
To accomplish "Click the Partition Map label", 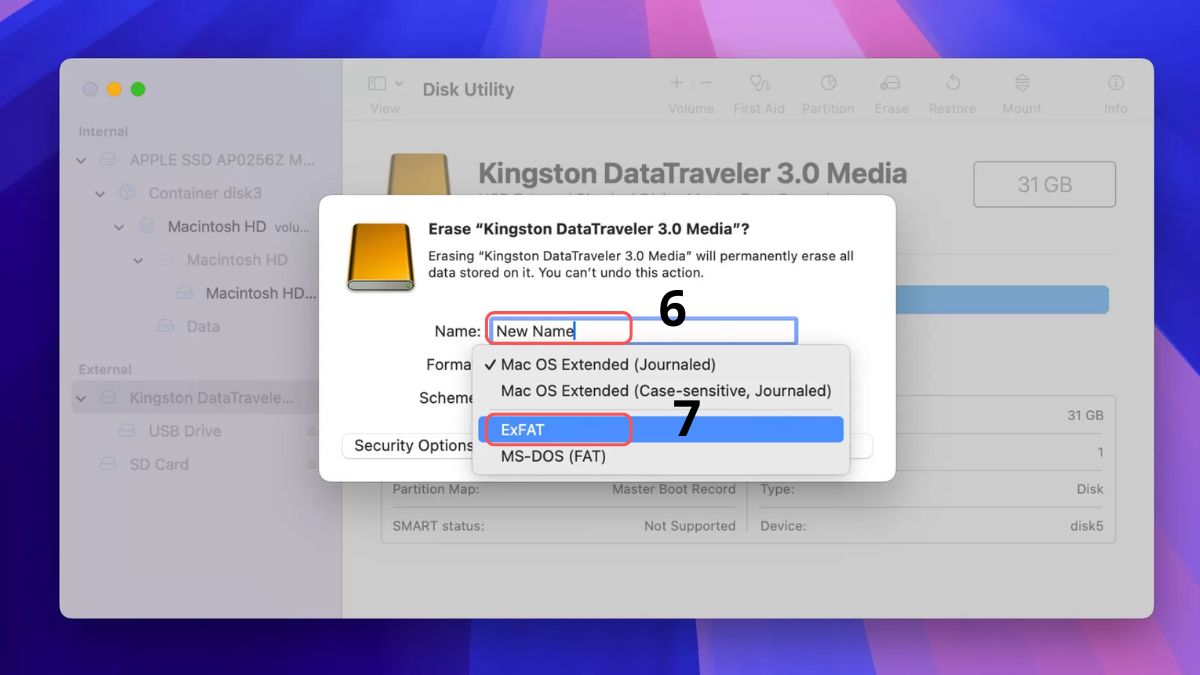I will pyautogui.click(x=436, y=490).
